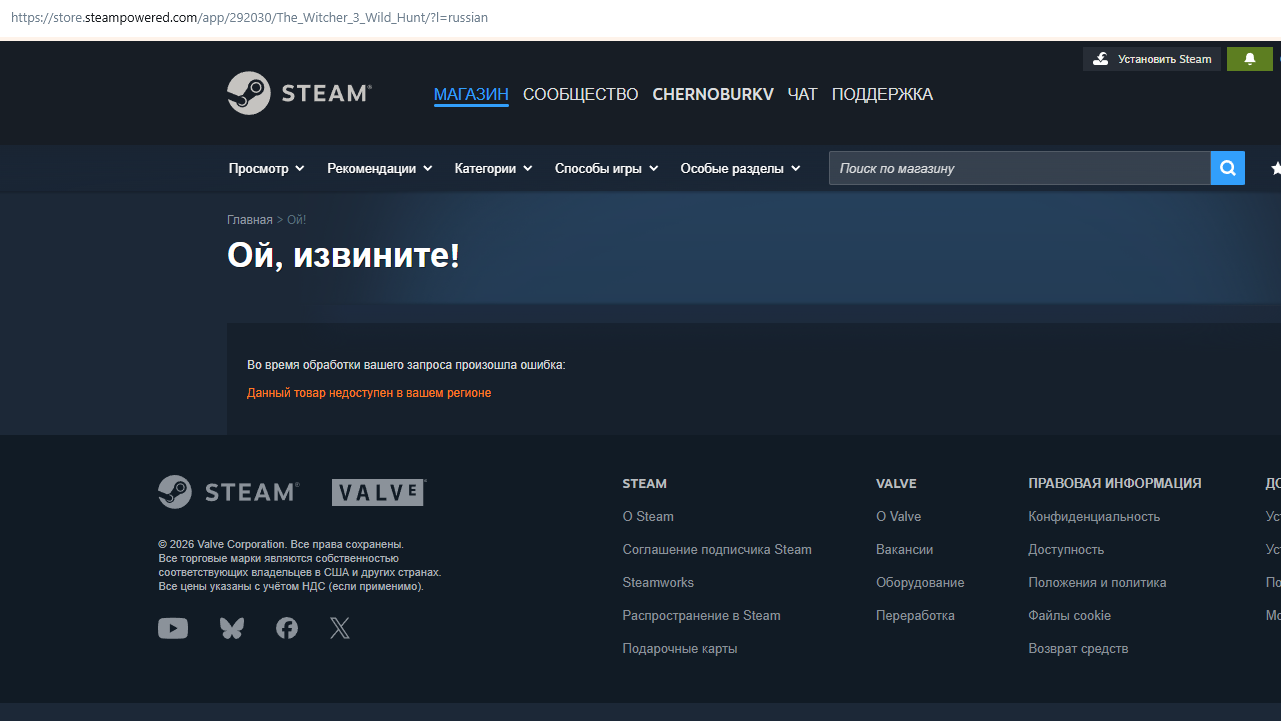Open the Доступность footer link

pyautogui.click(x=1066, y=550)
